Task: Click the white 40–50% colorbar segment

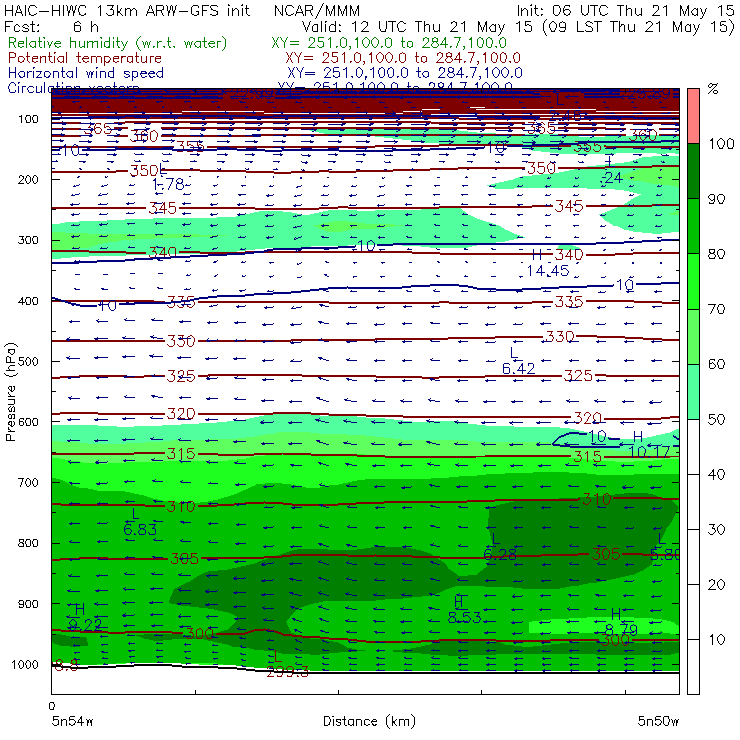Action: tap(693, 447)
